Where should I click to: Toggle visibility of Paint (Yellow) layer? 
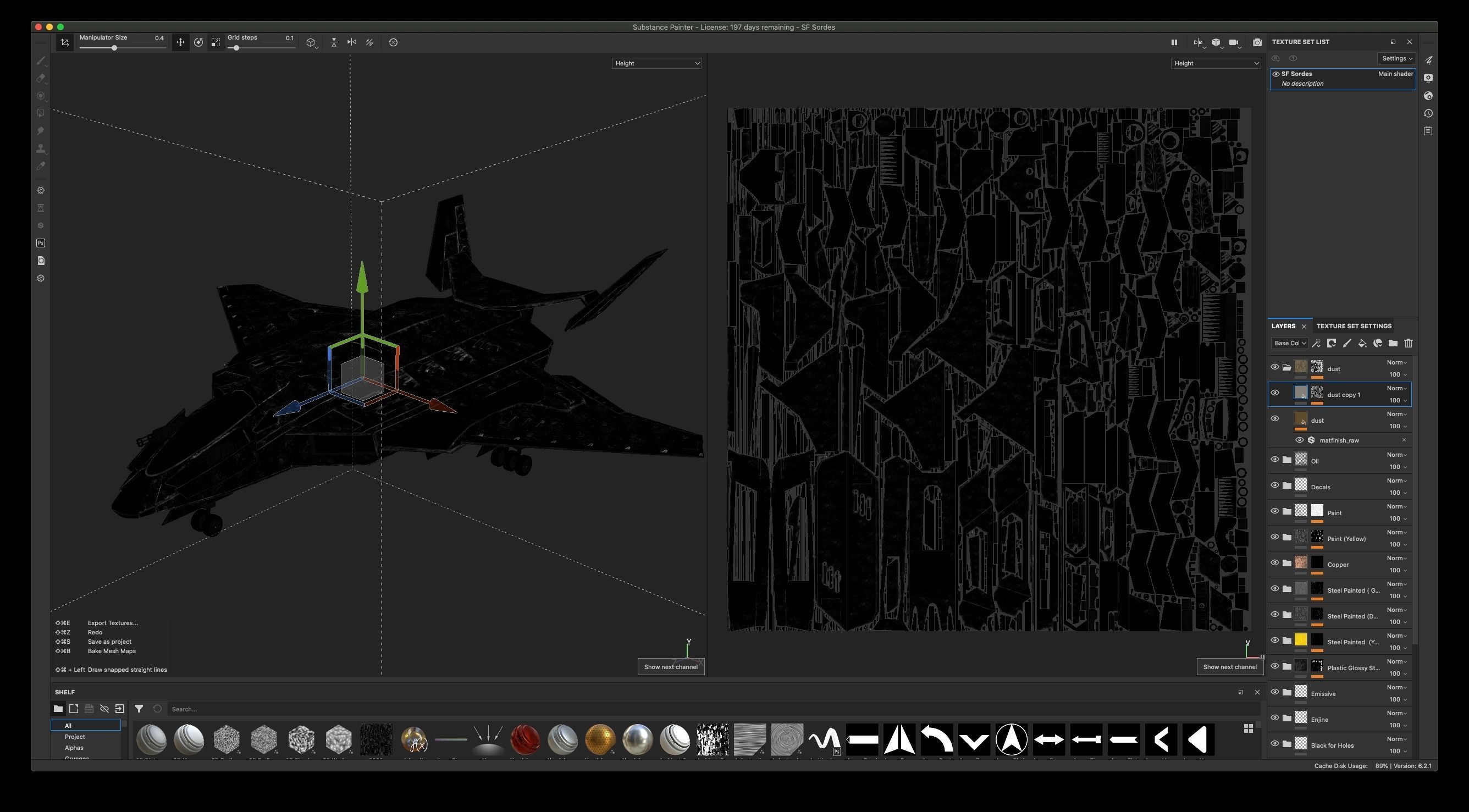pos(1274,537)
